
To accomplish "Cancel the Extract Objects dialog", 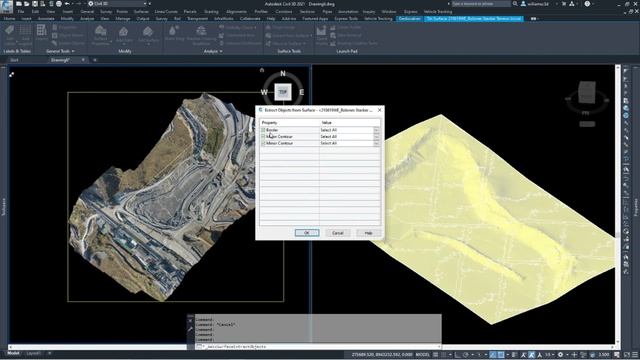I will (x=338, y=233).
